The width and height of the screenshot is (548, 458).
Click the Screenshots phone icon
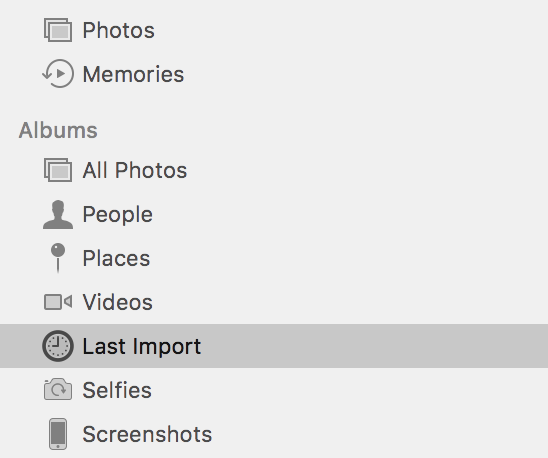[x=58, y=434]
